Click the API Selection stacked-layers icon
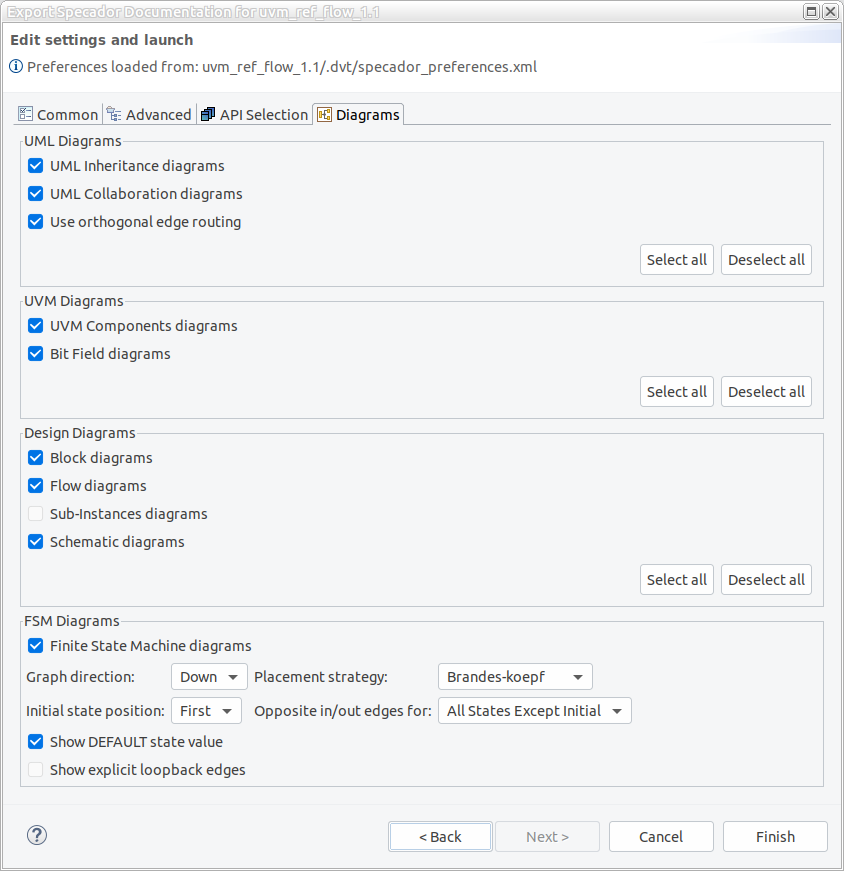The image size is (844, 871). click(207, 113)
